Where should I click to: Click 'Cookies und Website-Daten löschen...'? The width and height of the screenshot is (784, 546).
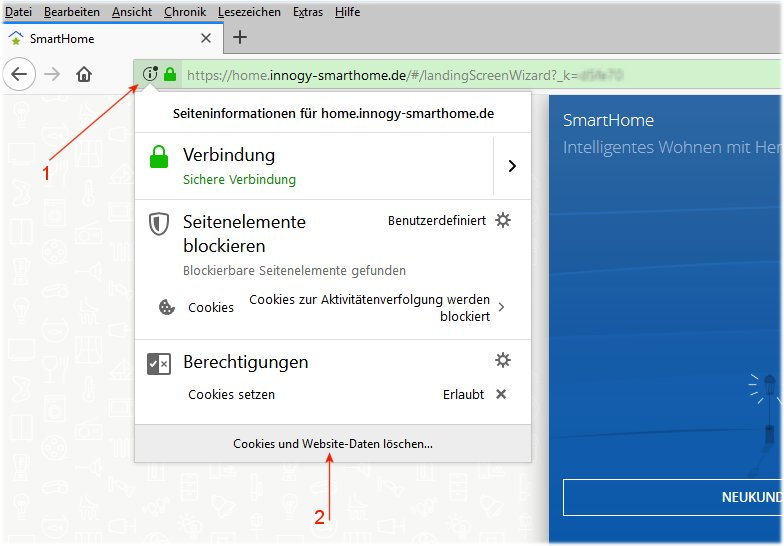(x=333, y=443)
